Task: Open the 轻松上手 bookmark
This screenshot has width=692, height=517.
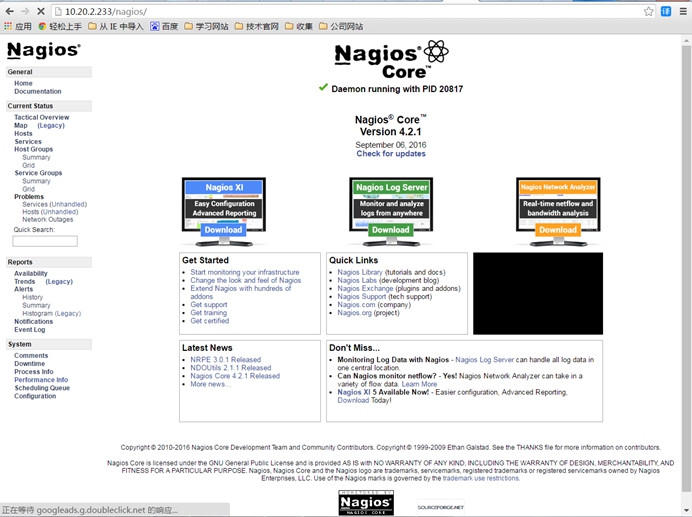Action: coord(60,26)
